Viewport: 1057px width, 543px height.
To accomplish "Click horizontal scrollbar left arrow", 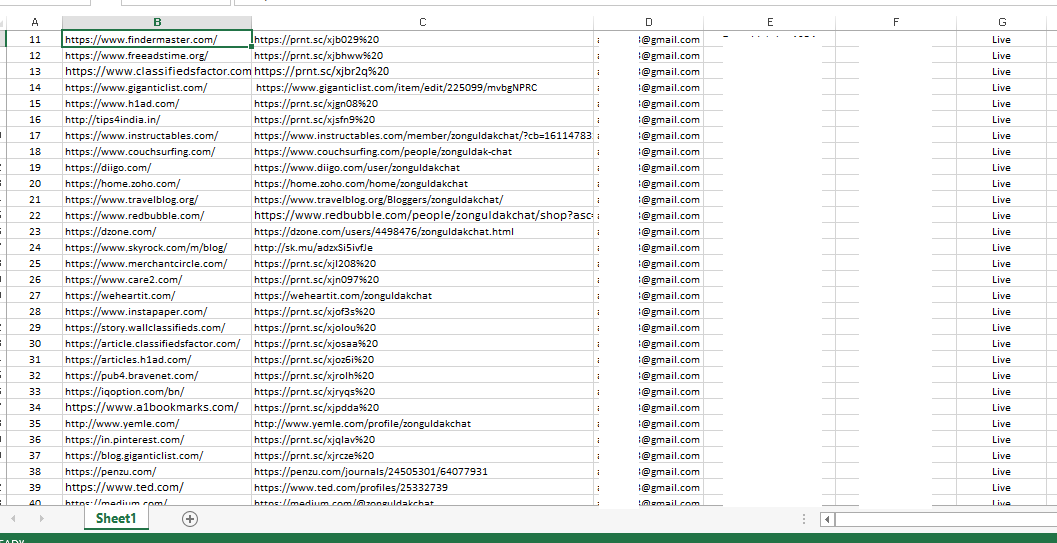I will (x=827, y=520).
